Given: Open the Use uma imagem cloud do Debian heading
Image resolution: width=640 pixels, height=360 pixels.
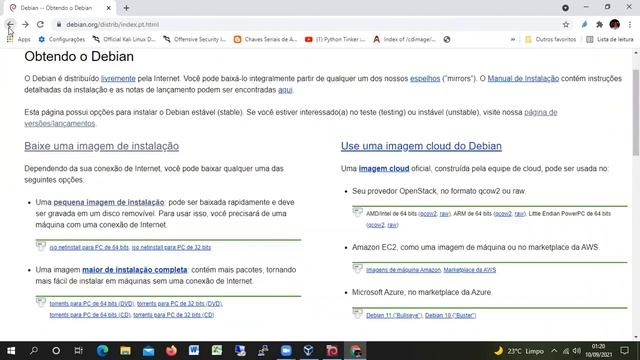Looking at the screenshot, I should [421, 146].
